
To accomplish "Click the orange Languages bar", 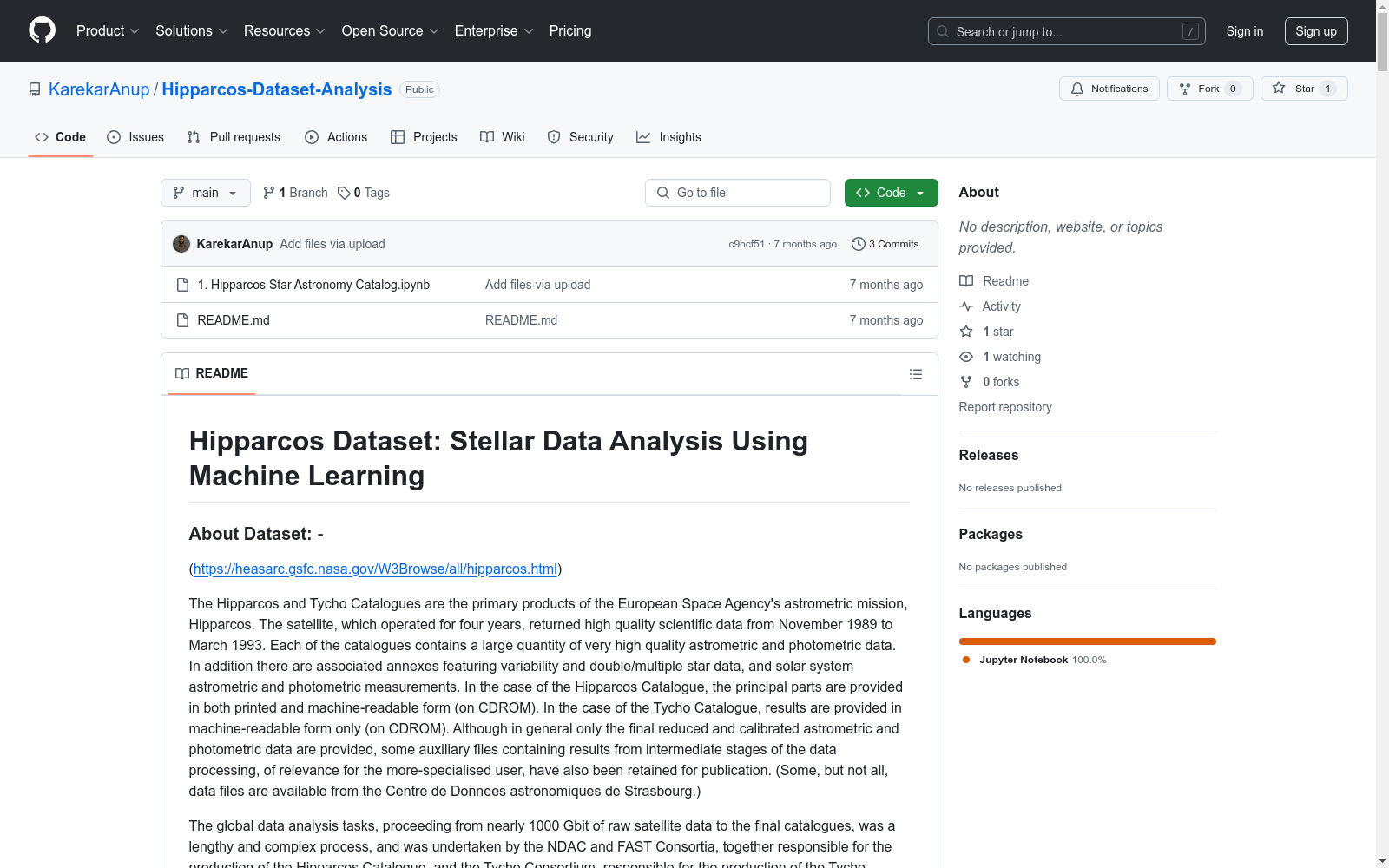I will 1087,641.
